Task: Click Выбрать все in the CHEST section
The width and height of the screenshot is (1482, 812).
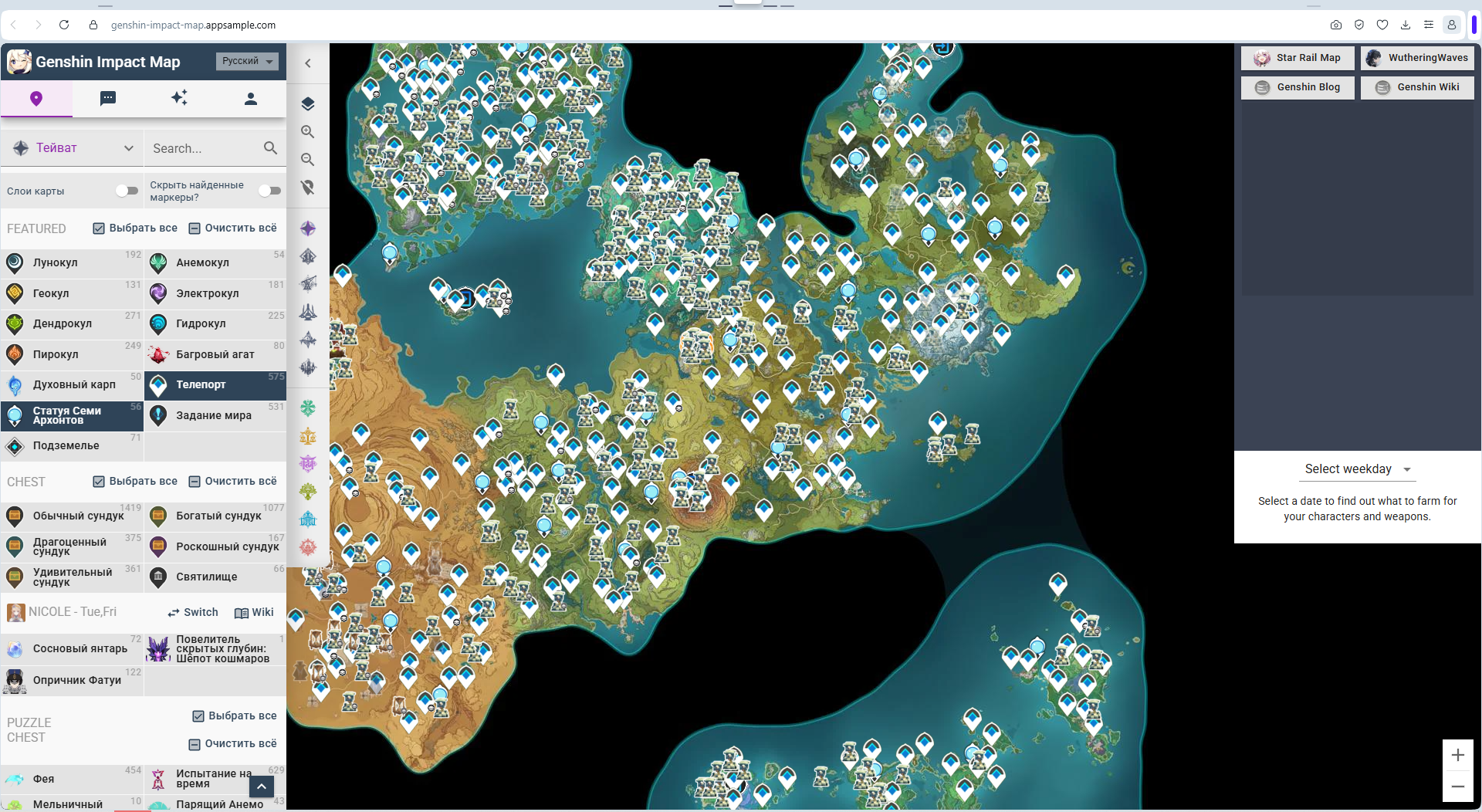Action: click(x=135, y=482)
